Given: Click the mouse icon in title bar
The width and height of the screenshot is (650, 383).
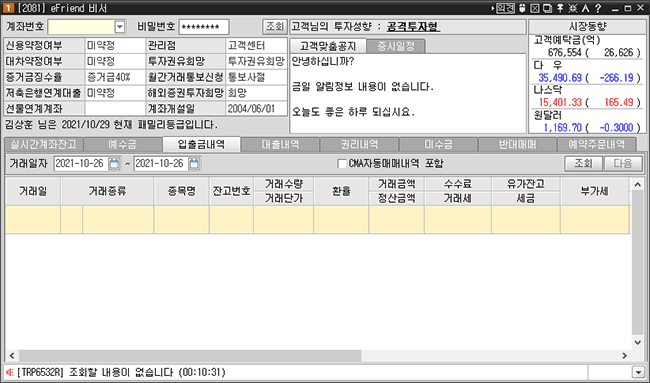Looking at the screenshot, I should (x=522, y=8).
